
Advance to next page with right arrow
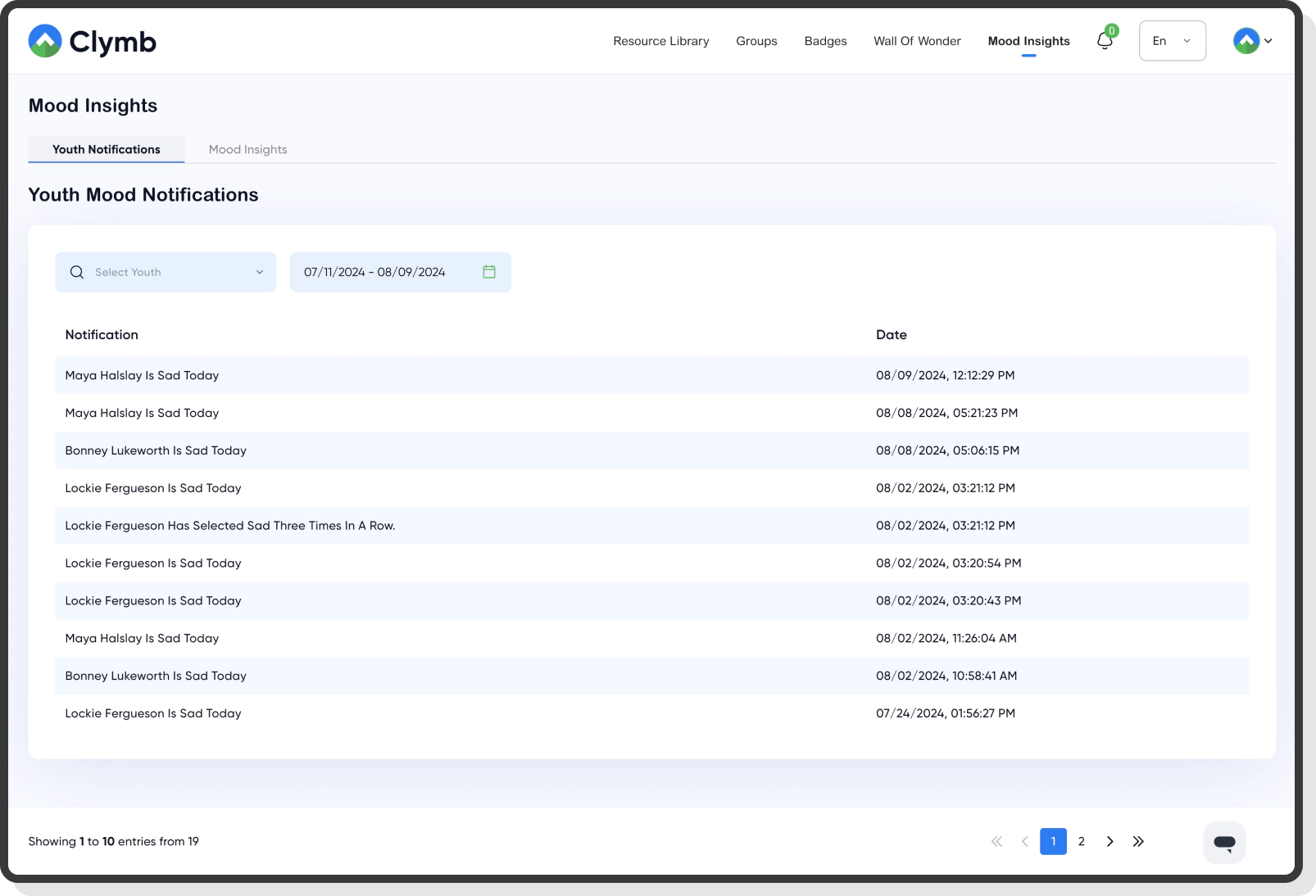click(x=1110, y=841)
